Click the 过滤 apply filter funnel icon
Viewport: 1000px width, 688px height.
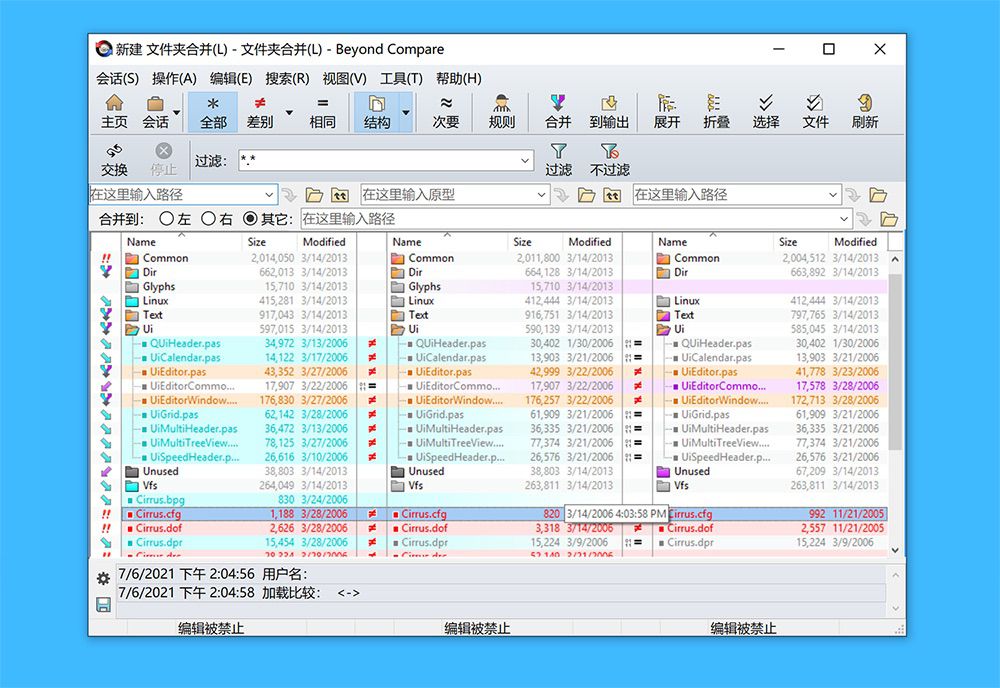[x=558, y=159]
